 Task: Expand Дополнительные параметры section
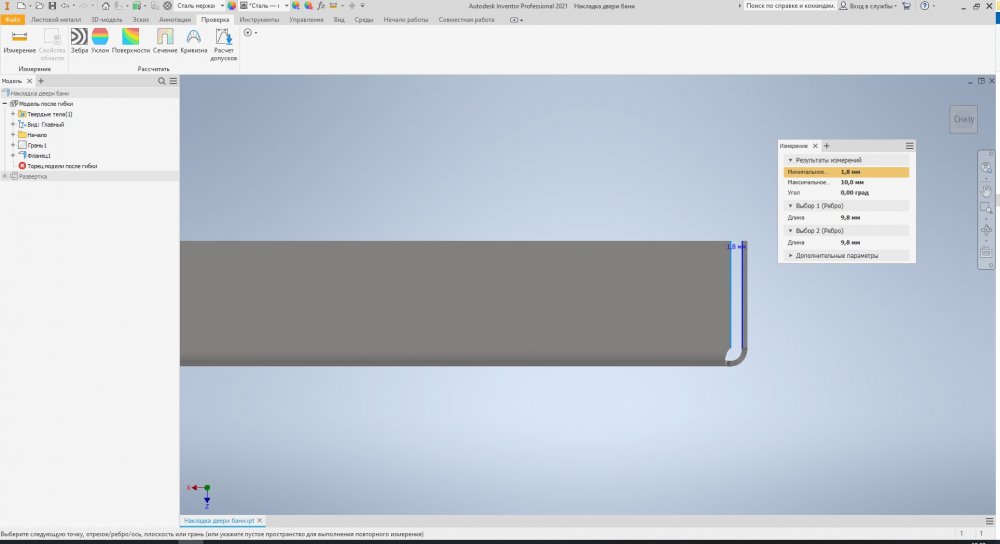coord(790,255)
